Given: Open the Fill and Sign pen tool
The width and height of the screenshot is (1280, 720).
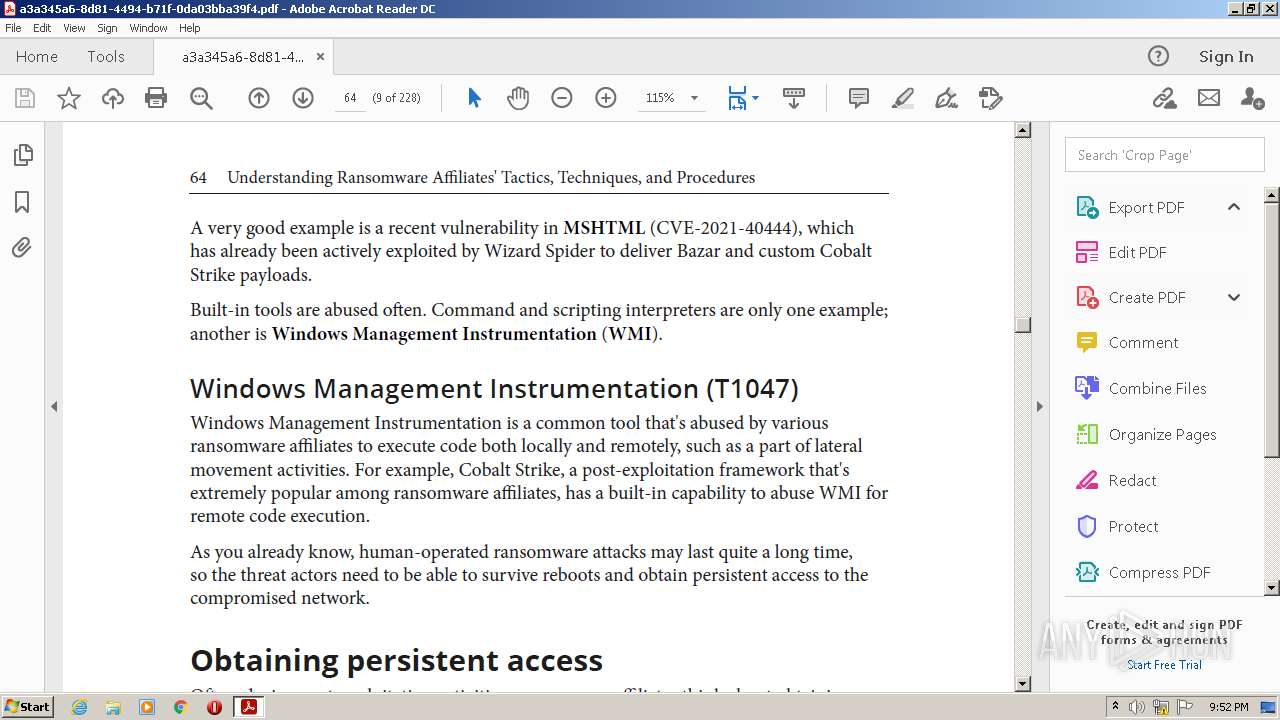Looking at the screenshot, I should [x=946, y=98].
